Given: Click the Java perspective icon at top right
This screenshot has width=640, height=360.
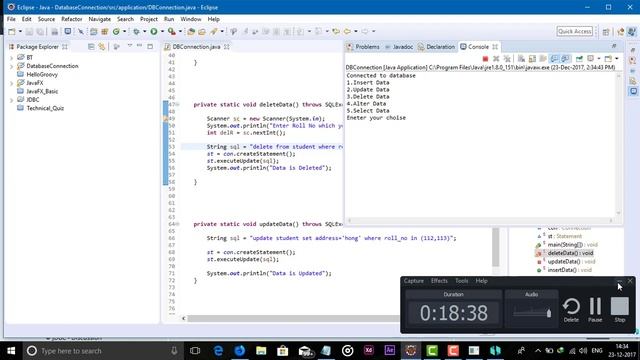Looking at the screenshot, I should pos(632,31).
